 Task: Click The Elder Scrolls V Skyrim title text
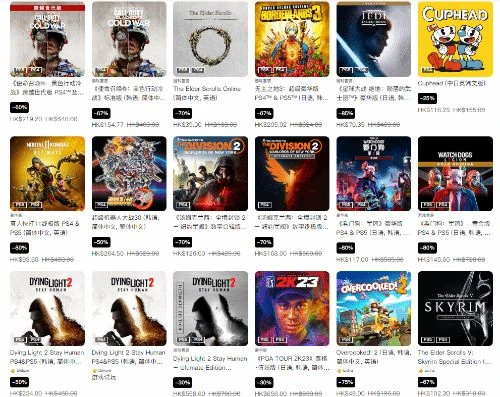[450, 357]
